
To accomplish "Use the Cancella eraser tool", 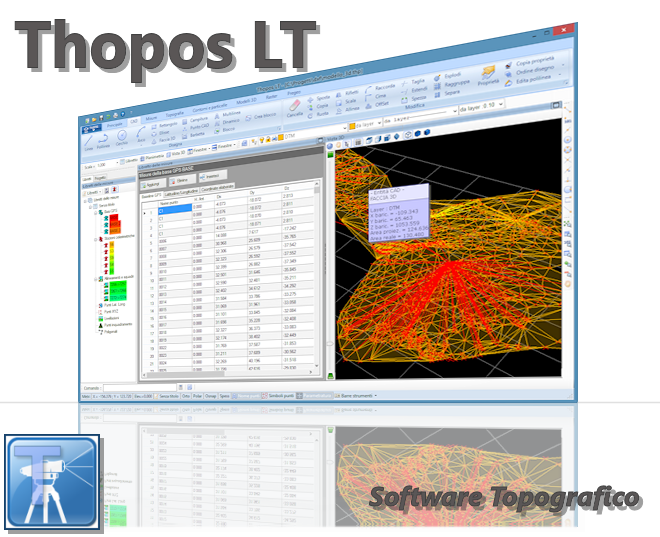I will (x=295, y=109).
